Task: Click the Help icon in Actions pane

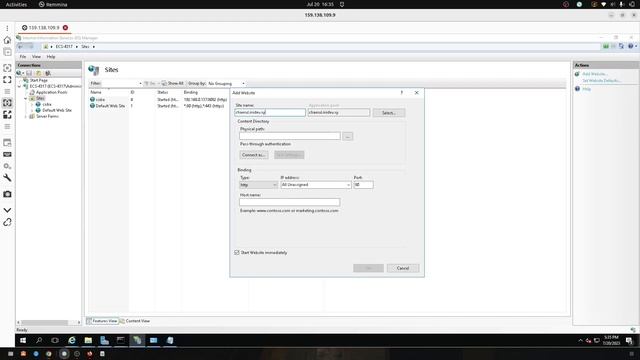Action: (578, 89)
